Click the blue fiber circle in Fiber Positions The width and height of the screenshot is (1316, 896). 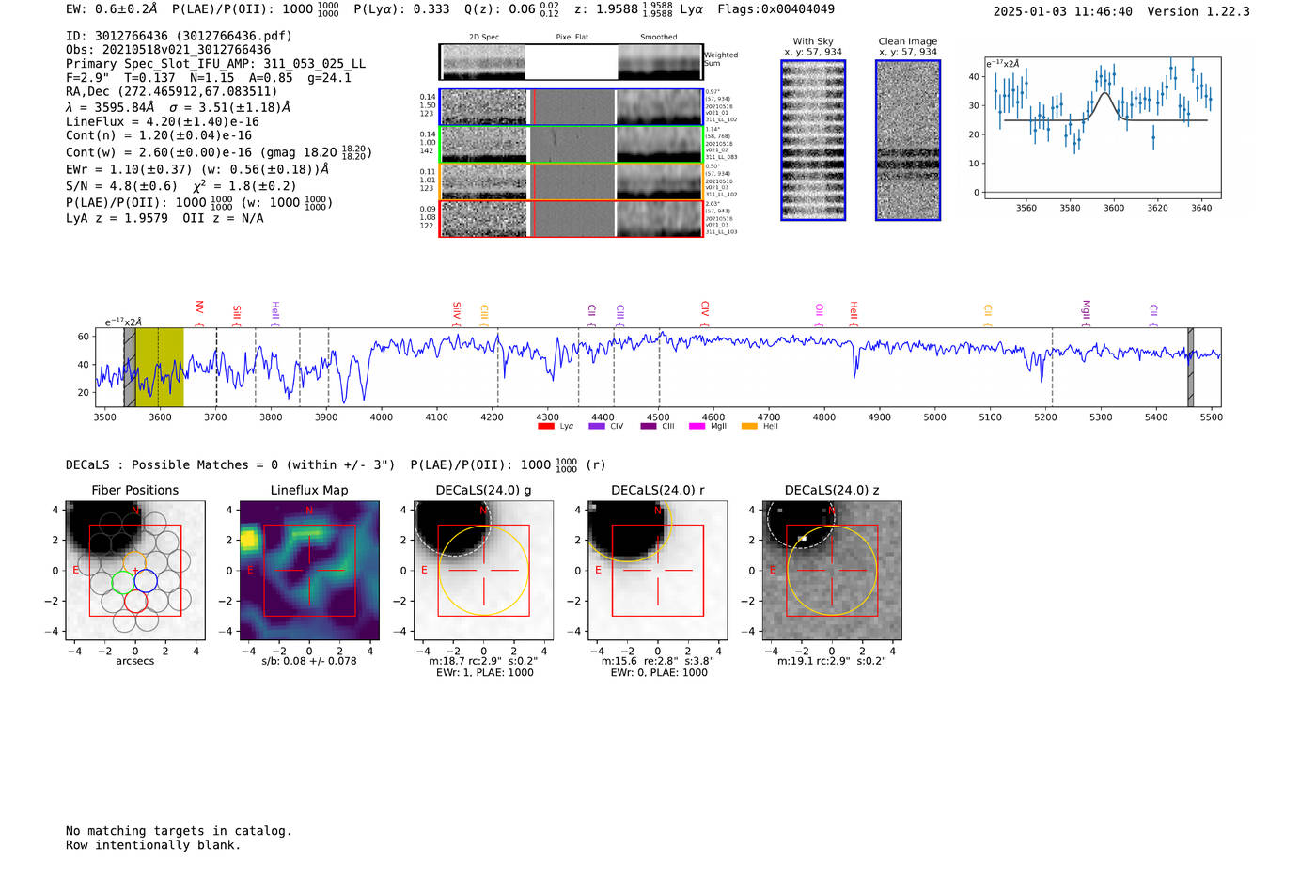(x=146, y=581)
